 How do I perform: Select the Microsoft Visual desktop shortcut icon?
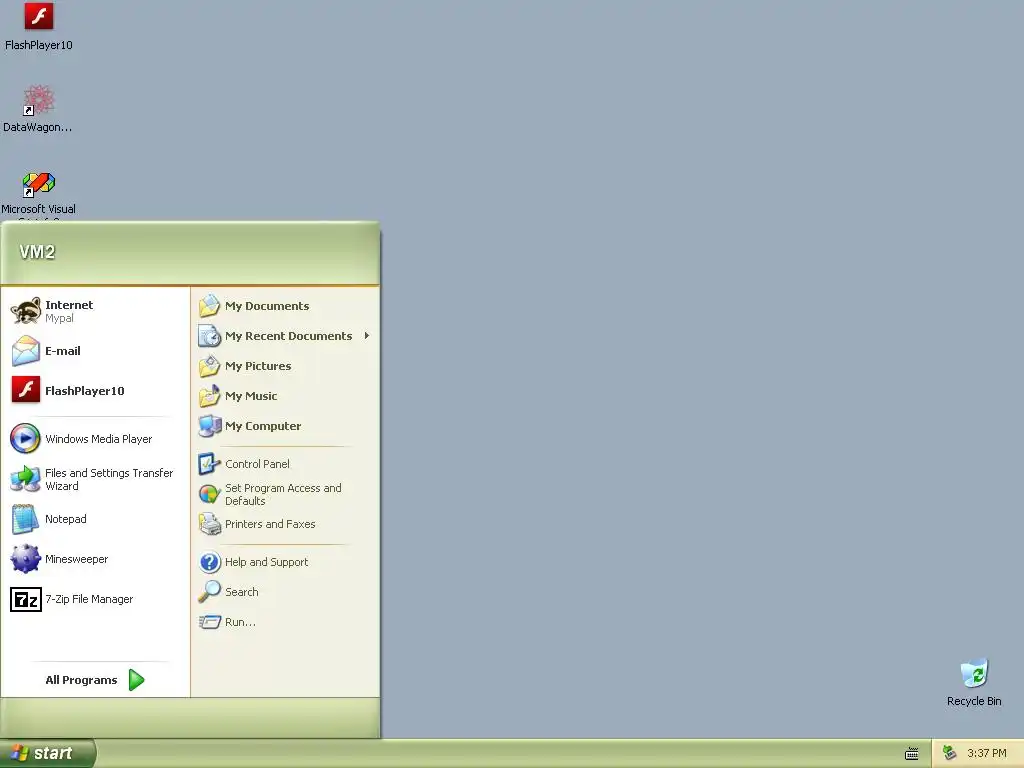point(39,184)
